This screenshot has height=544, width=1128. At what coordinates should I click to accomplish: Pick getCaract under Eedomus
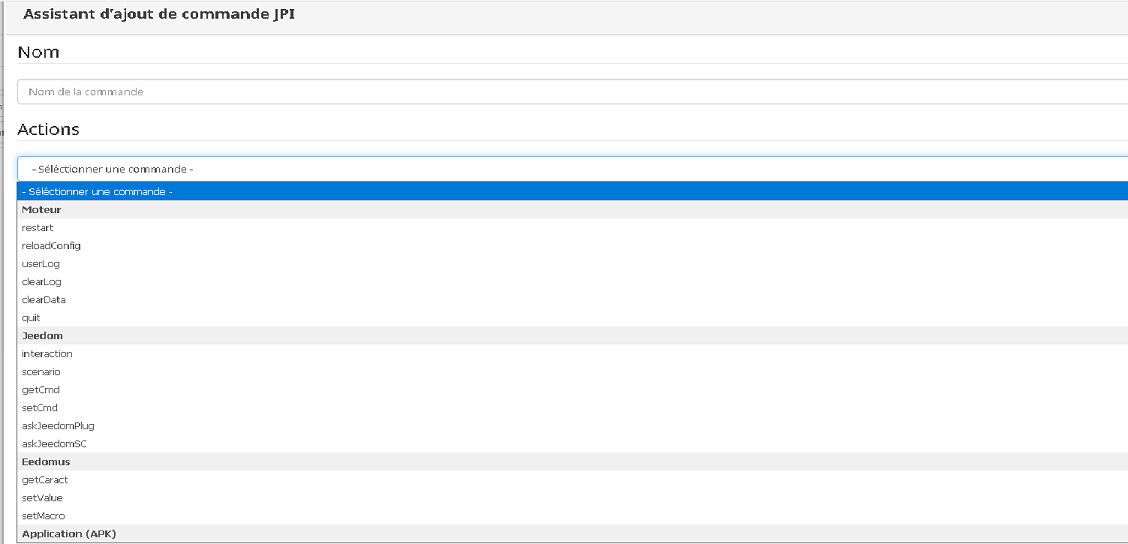(x=45, y=480)
